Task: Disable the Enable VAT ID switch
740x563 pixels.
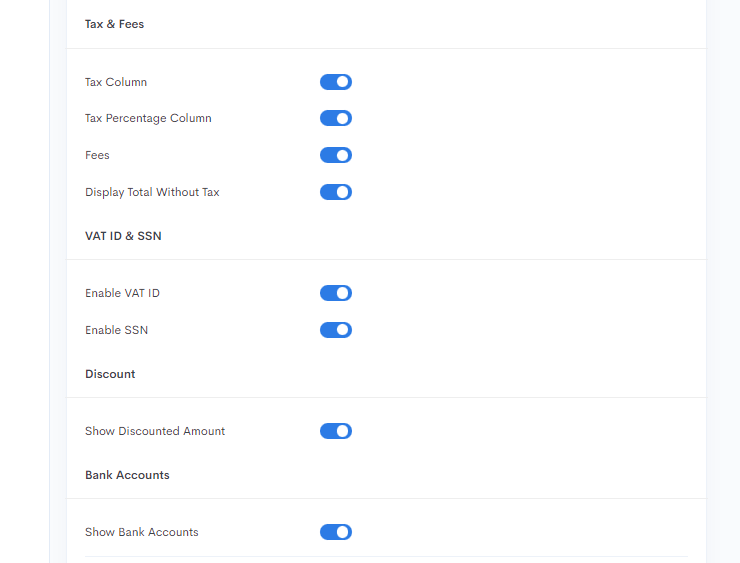Action: click(336, 293)
